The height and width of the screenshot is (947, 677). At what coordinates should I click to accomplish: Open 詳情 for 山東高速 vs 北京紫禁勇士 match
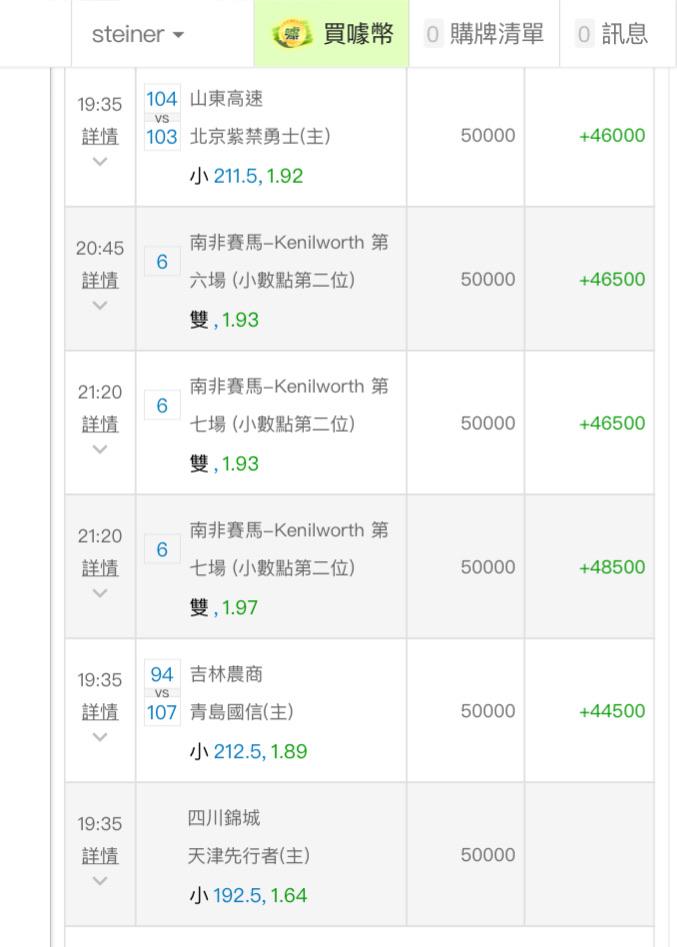click(x=100, y=136)
